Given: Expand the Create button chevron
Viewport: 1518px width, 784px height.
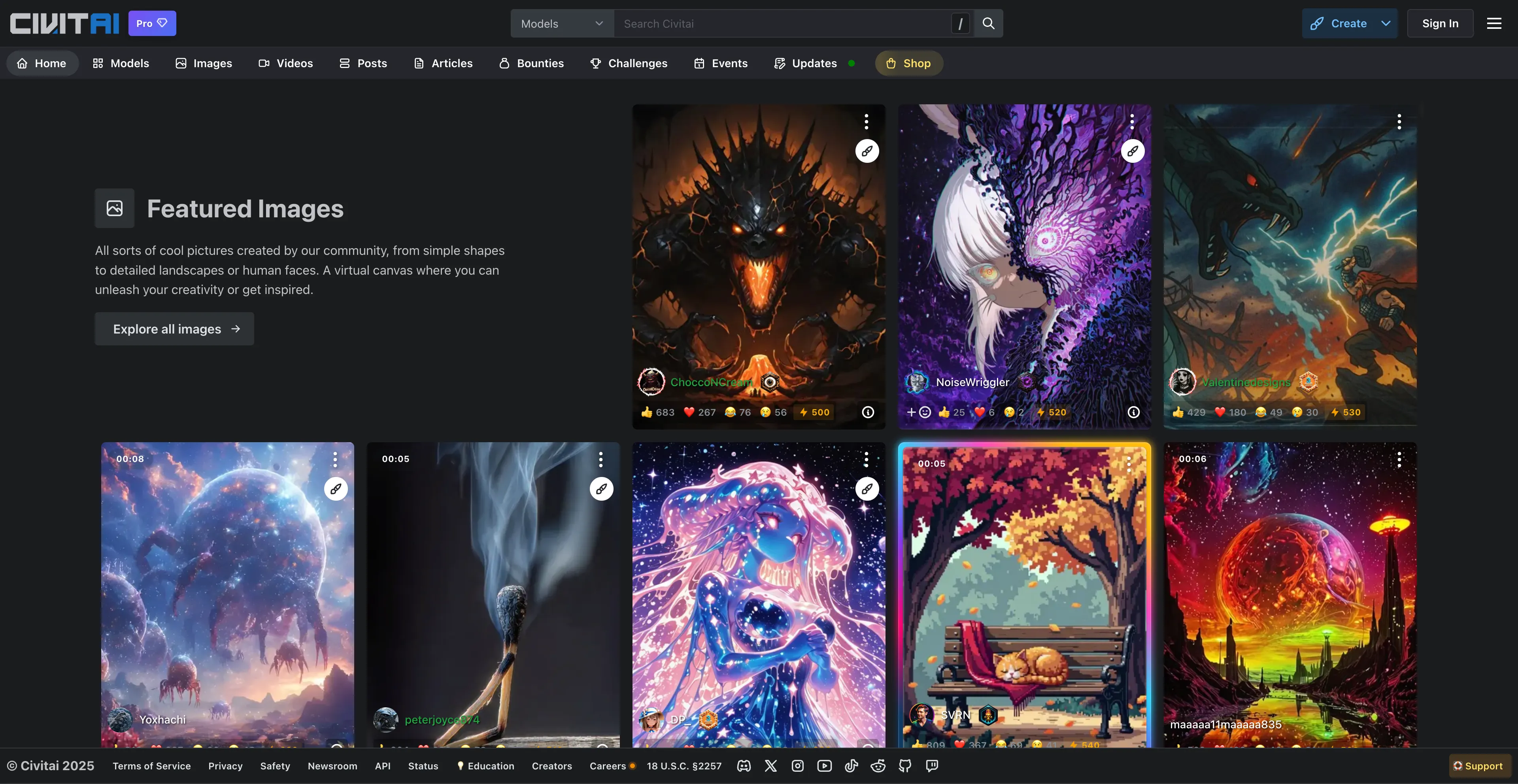Looking at the screenshot, I should point(1386,24).
